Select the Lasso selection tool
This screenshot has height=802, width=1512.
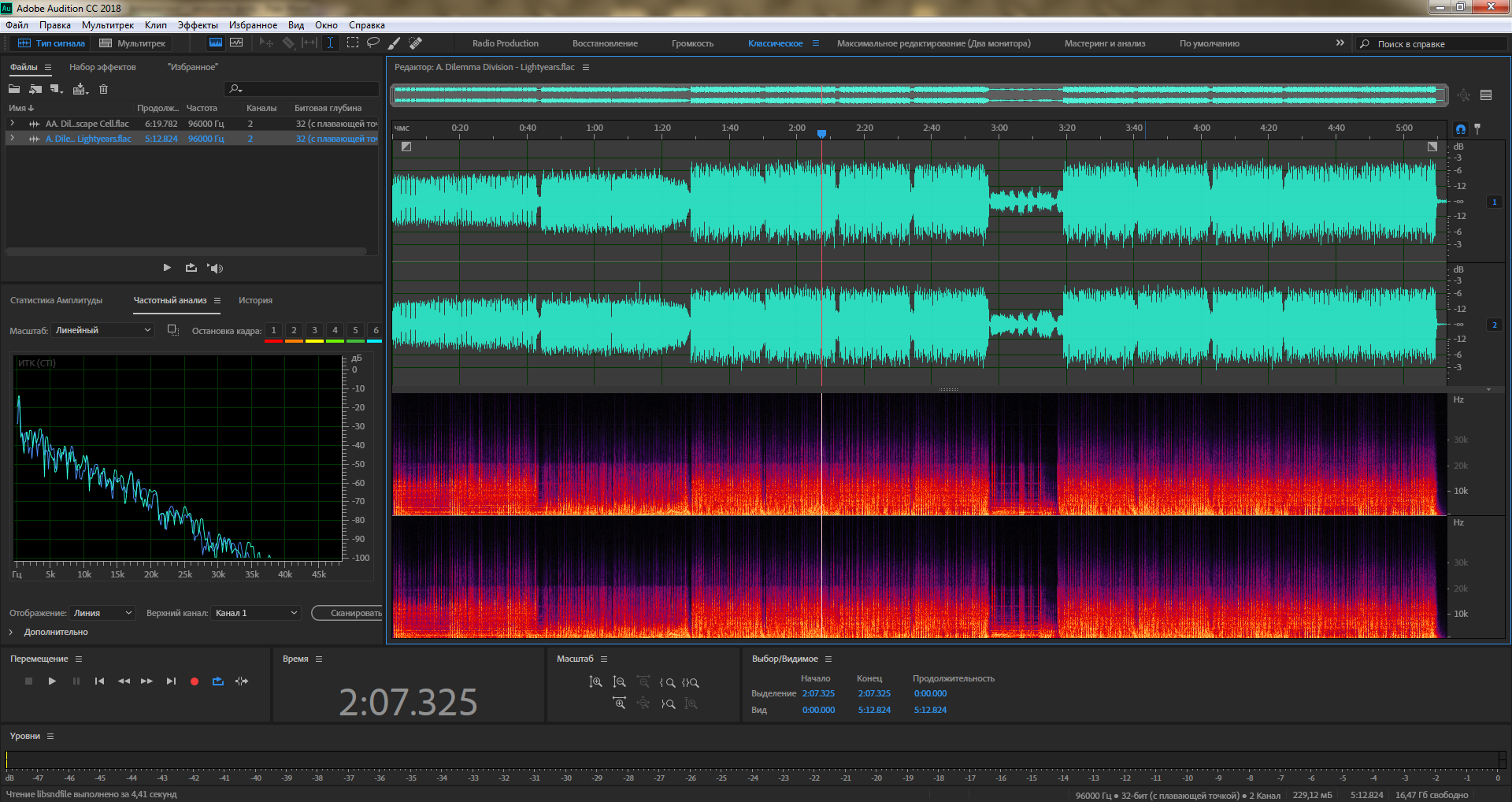tap(373, 43)
